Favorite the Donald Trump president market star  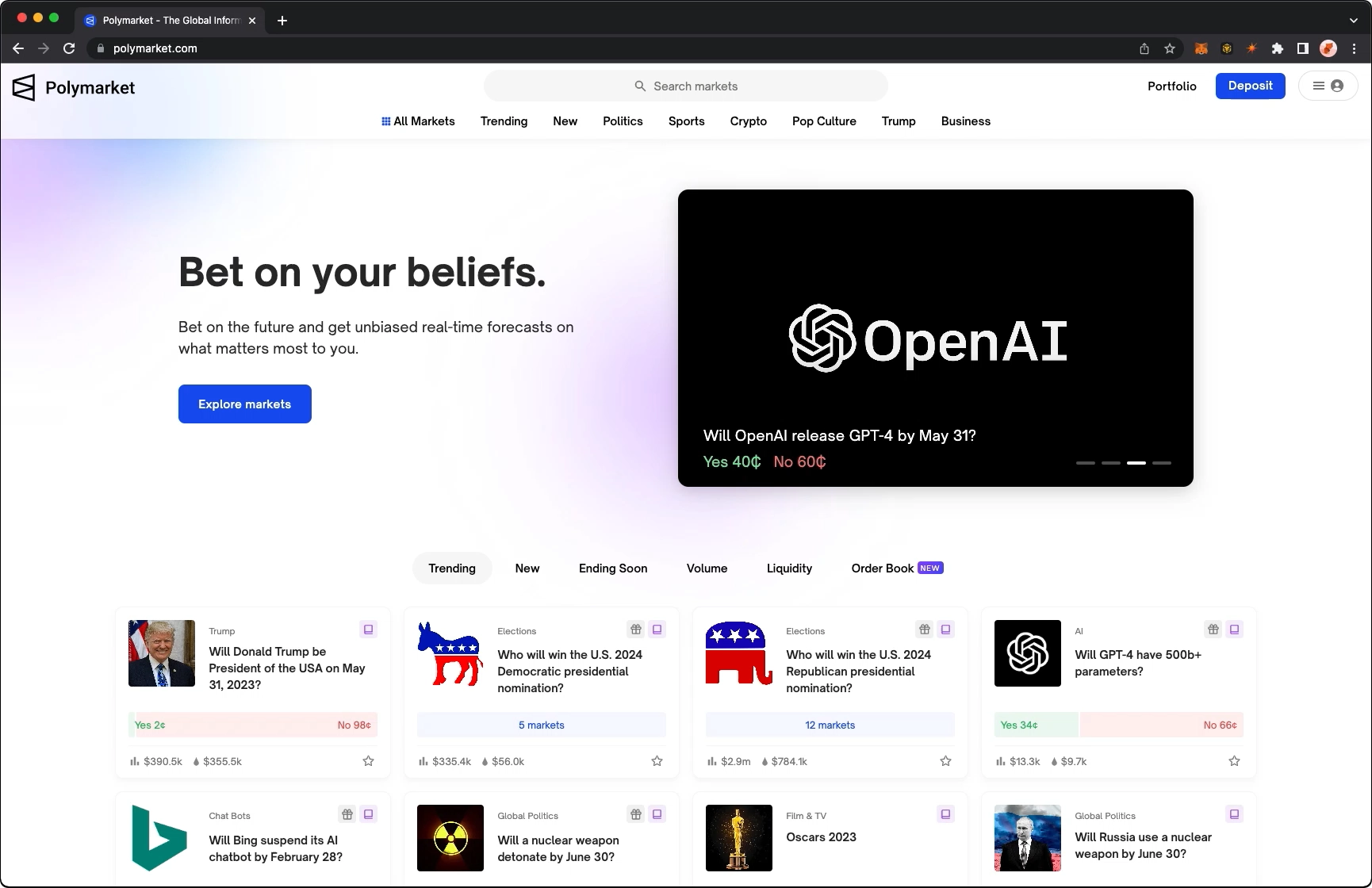(x=368, y=761)
